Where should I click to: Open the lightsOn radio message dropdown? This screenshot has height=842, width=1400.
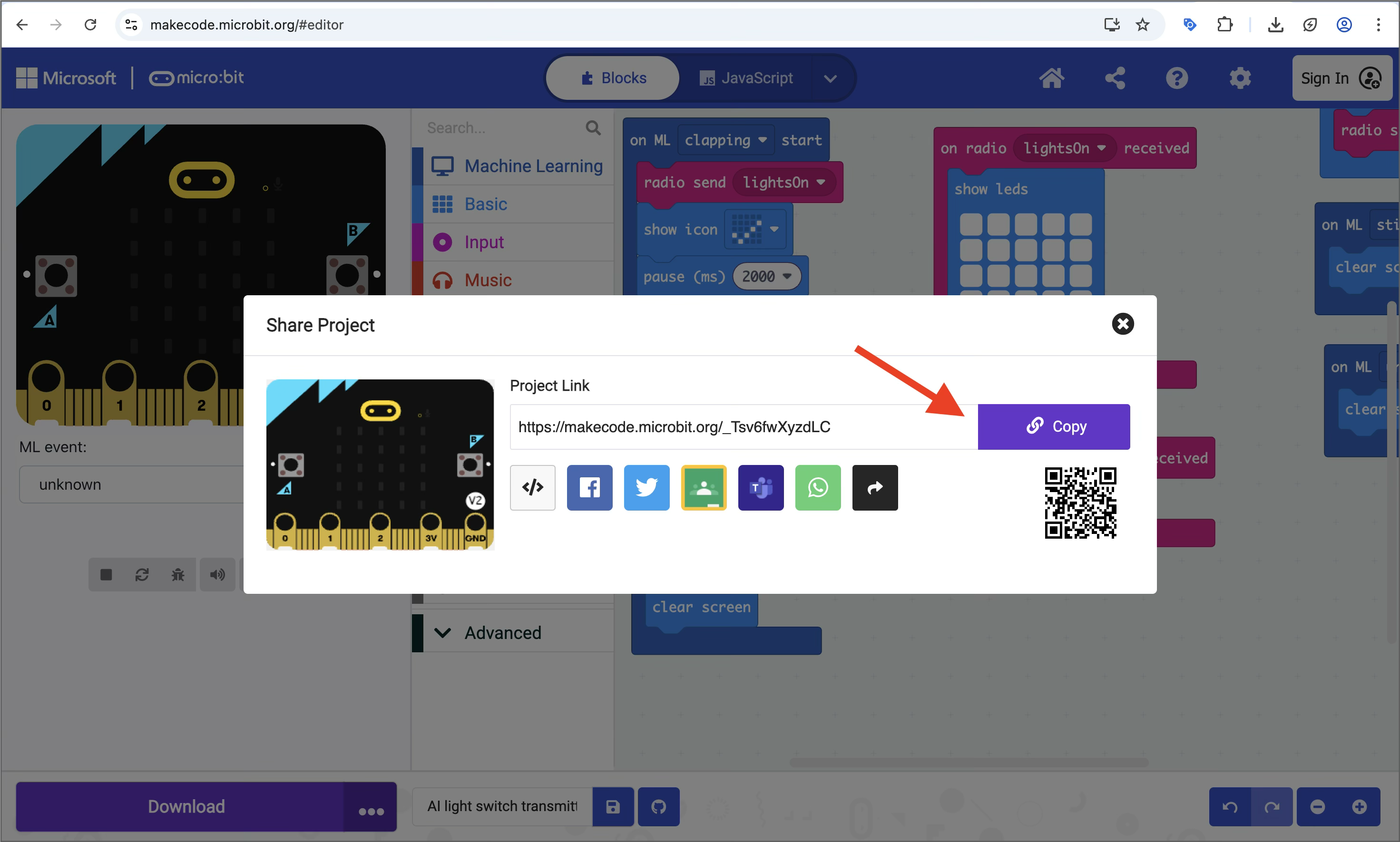coord(822,182)
